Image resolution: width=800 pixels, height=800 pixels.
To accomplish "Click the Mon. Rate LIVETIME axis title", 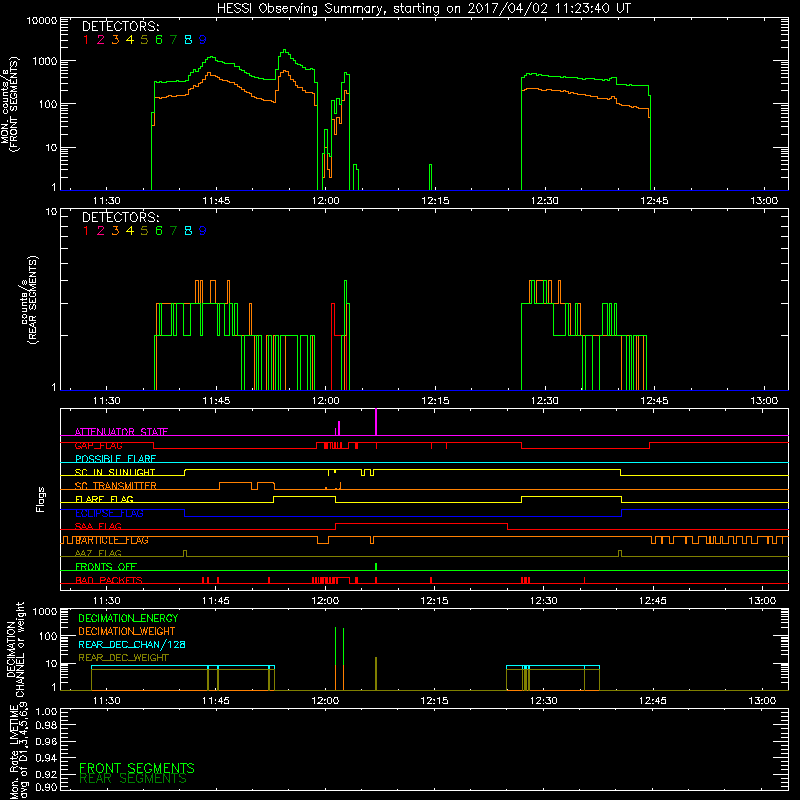I will (x=20, y=752).
